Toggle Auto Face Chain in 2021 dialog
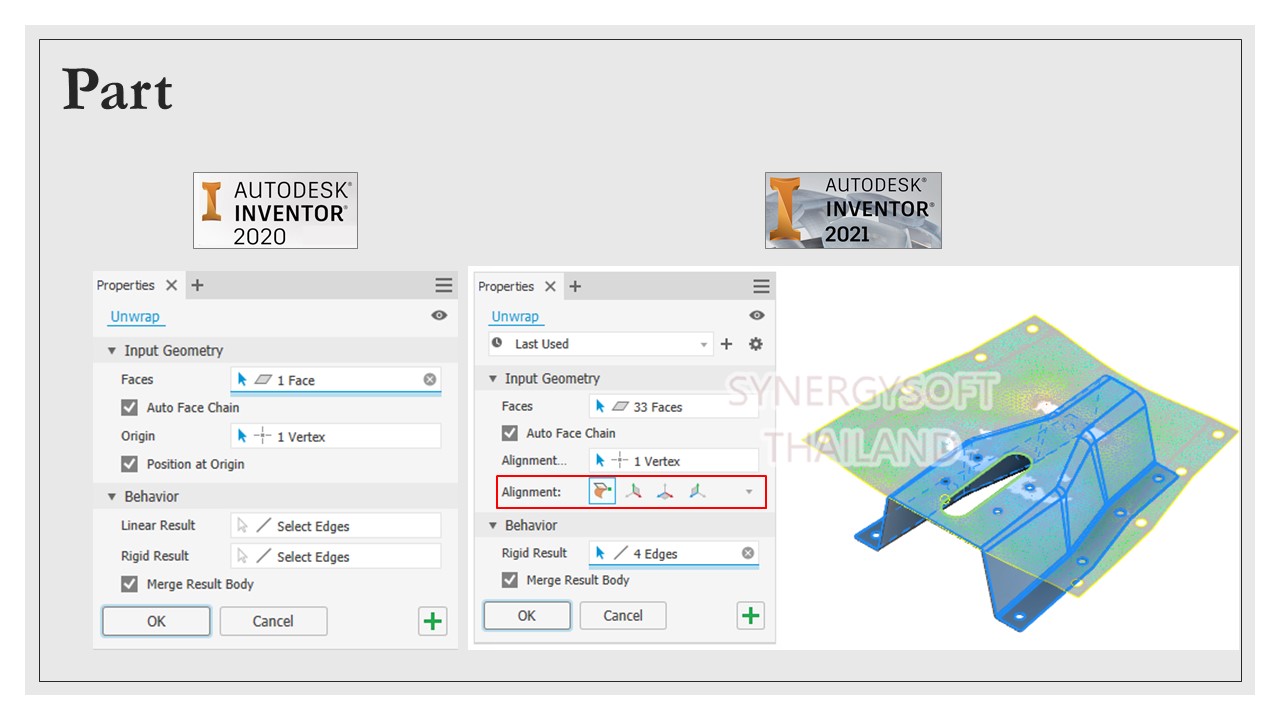 510,432
